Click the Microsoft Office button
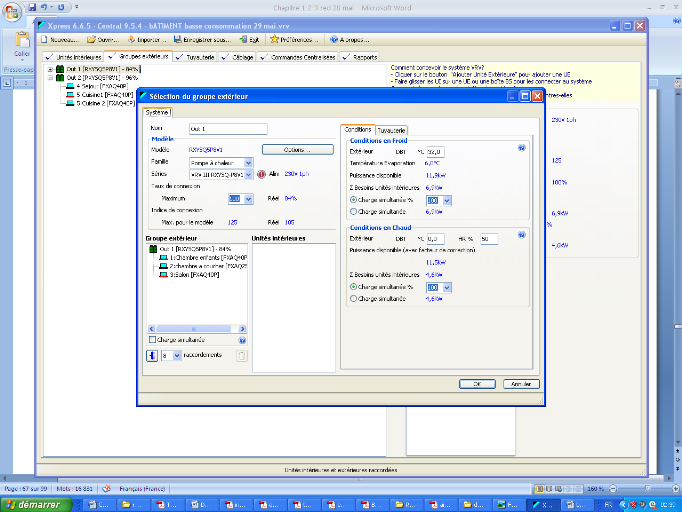 pyautogui.click(x=12, y=12)
